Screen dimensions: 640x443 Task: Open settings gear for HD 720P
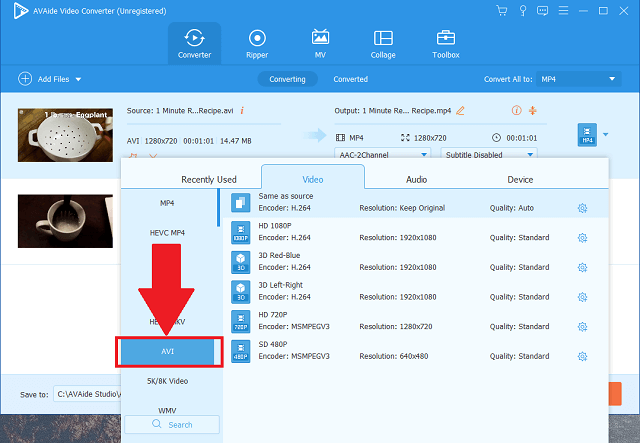[x=582, y=327]
